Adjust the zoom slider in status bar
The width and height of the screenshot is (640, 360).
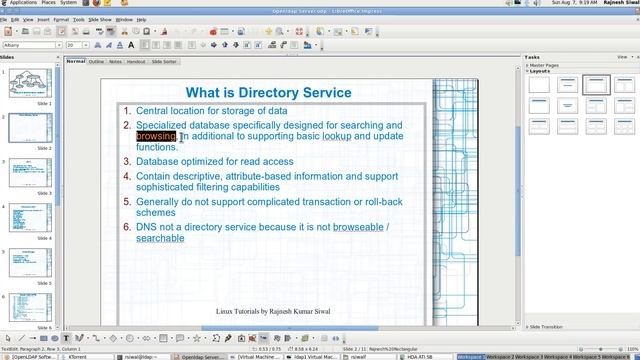[x=600, y=349]
